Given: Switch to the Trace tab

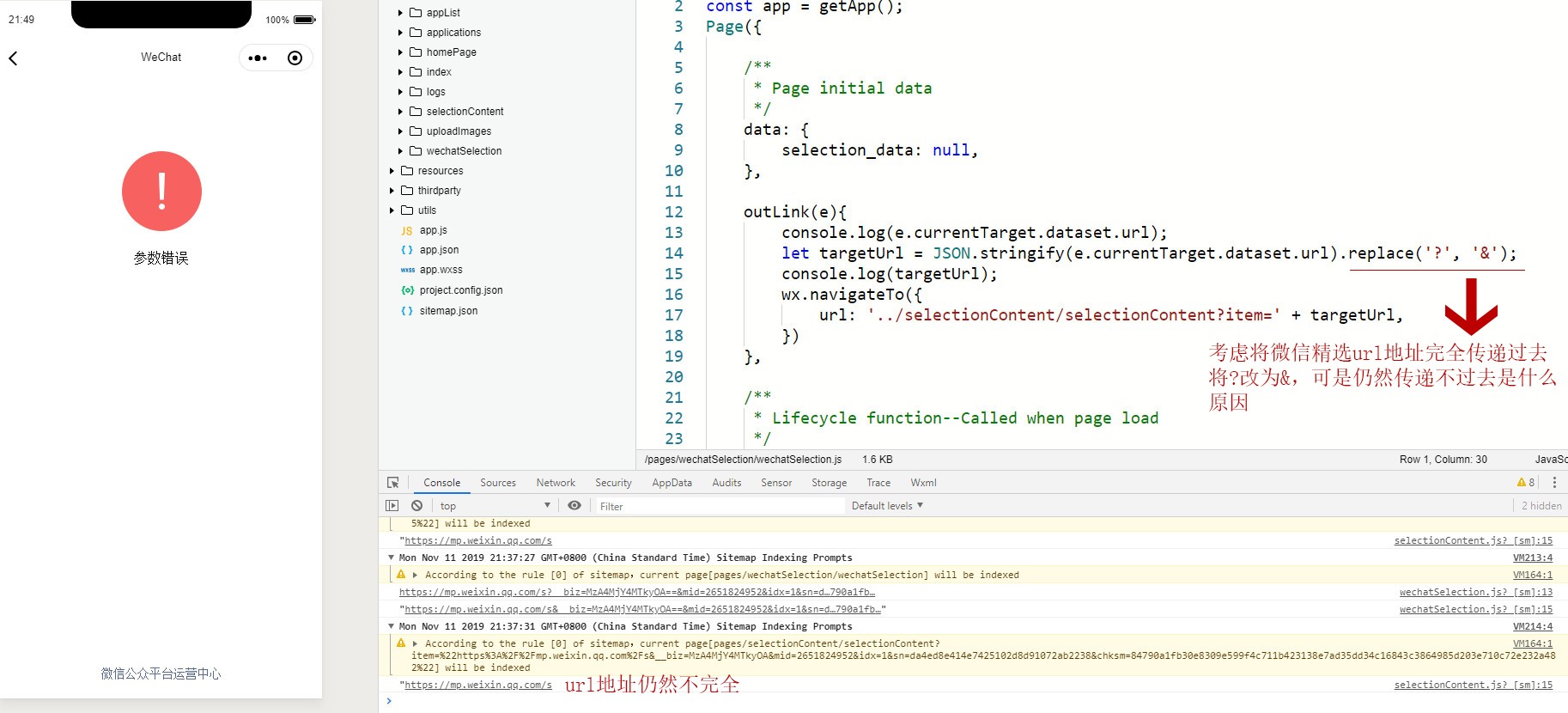Looking at the screenshot, I should click(x=878, y=483).
